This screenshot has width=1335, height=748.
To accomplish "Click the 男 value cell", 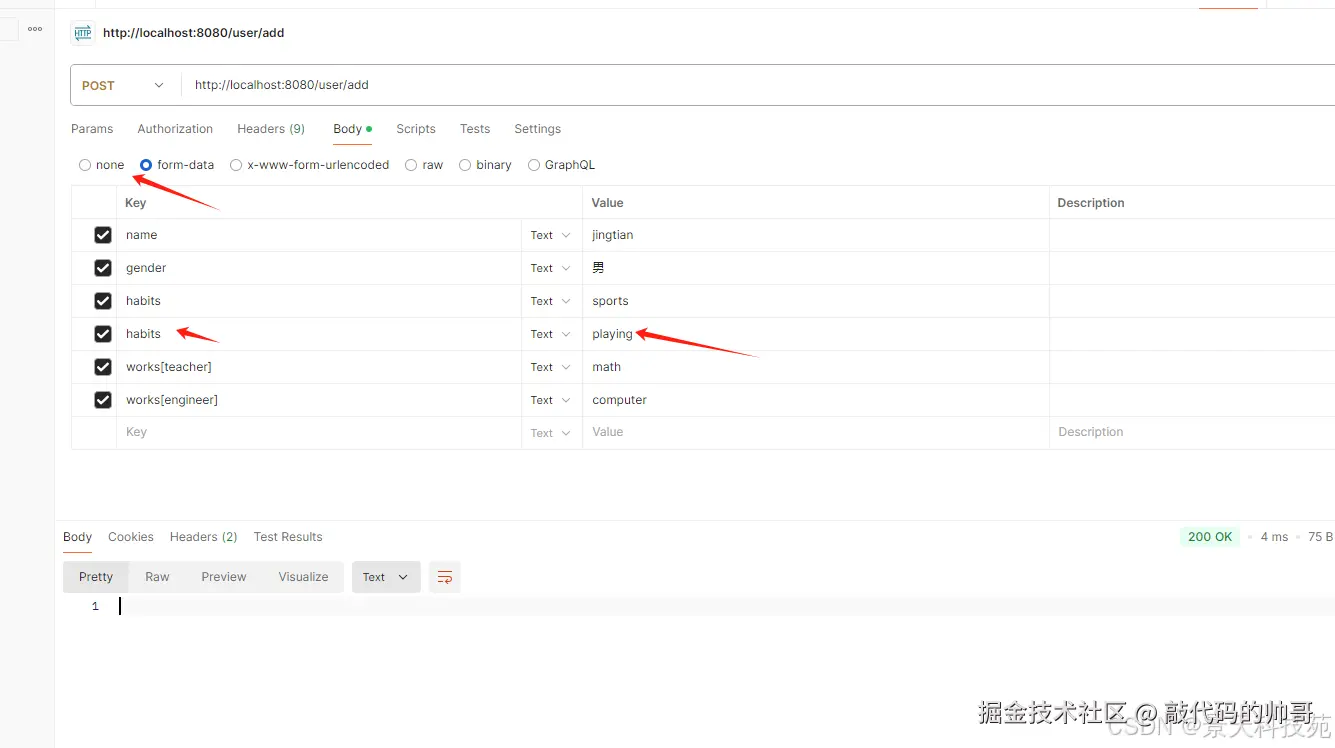I will point(815,268).
